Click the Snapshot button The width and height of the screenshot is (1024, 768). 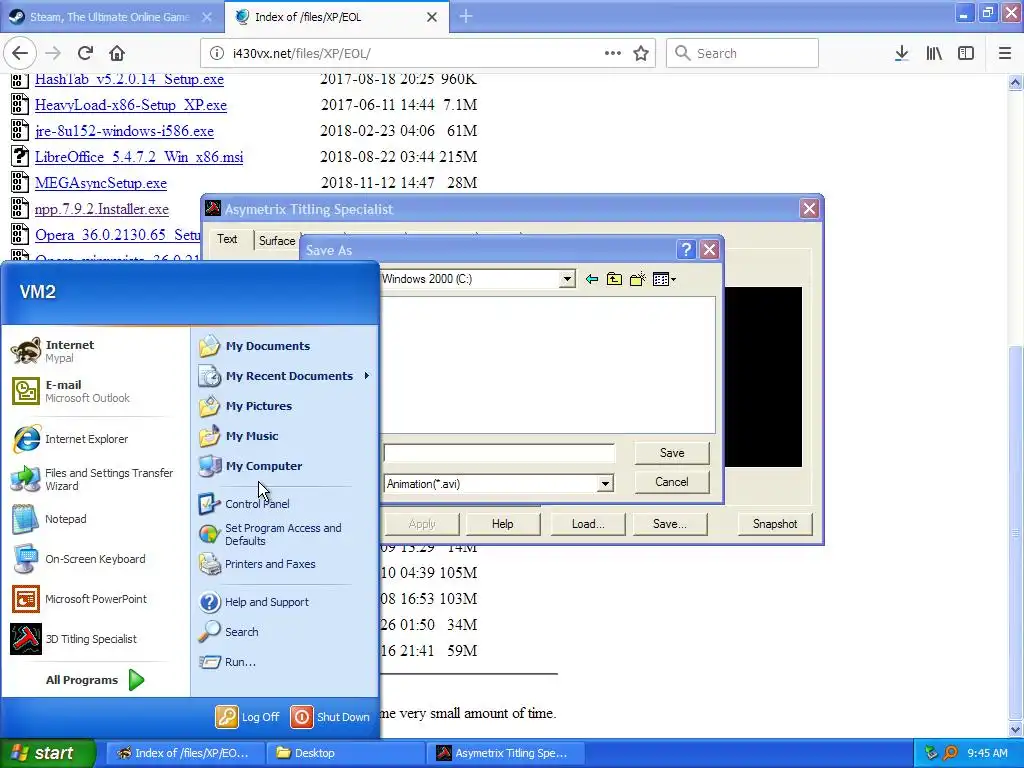point(775,524)
